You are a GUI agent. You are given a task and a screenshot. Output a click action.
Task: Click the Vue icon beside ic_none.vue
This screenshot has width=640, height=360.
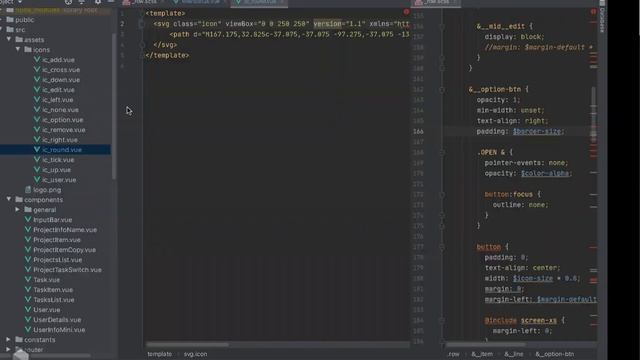pos(37,109)
